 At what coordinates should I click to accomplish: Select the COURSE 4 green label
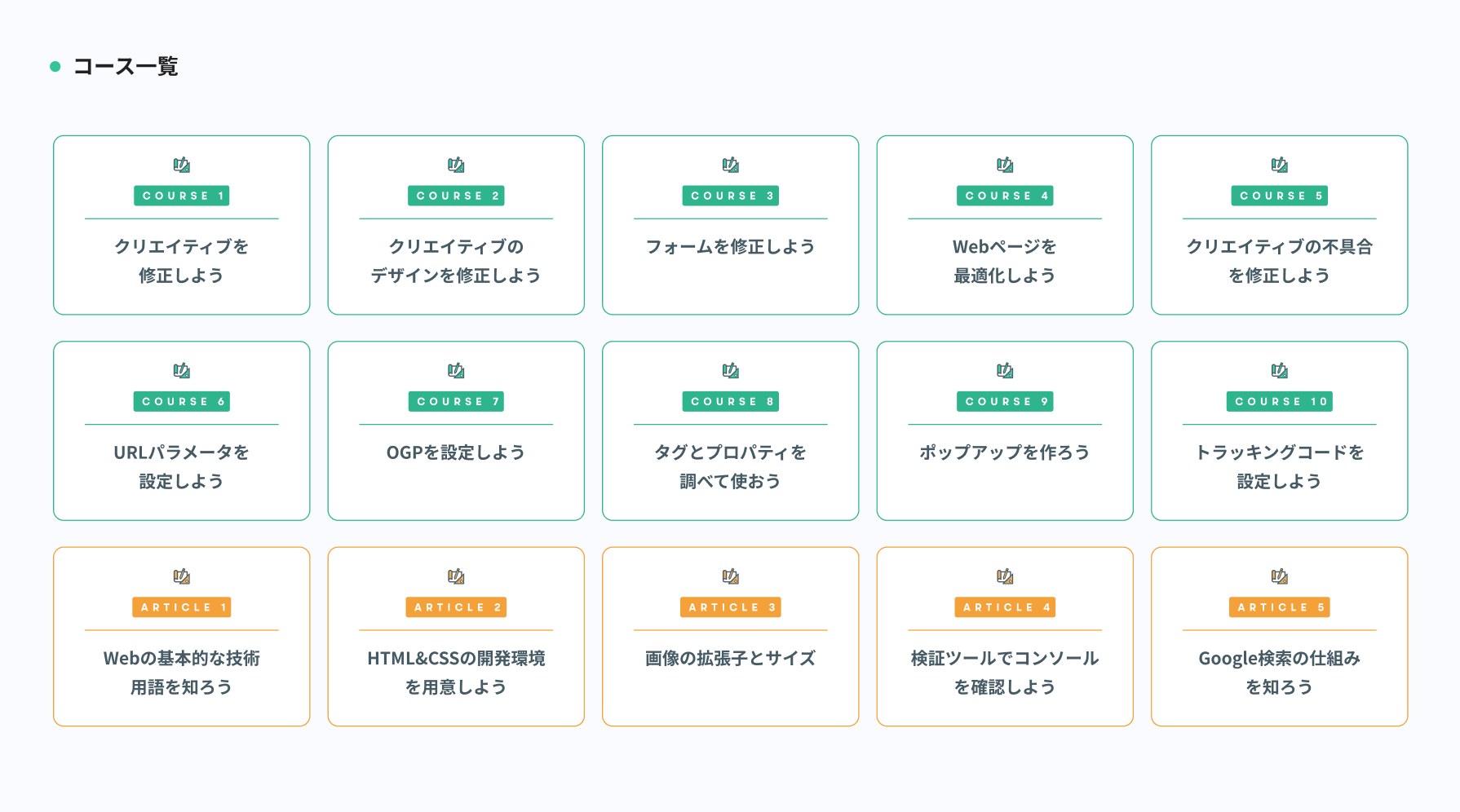click(x=1005, y=196)
